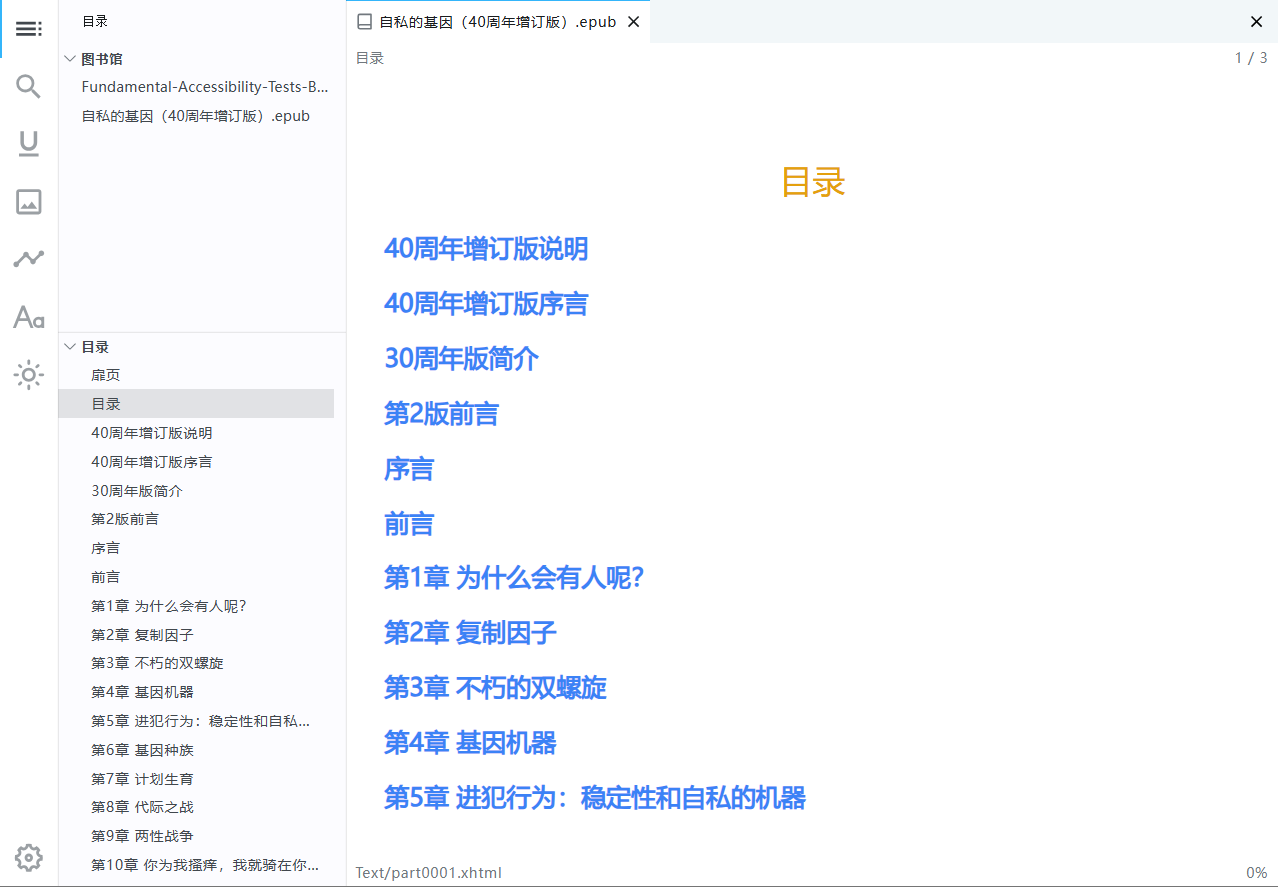Open the table of contents sidebar icon
Viewport: 1278px width, 887px height.
coord(29,29)
